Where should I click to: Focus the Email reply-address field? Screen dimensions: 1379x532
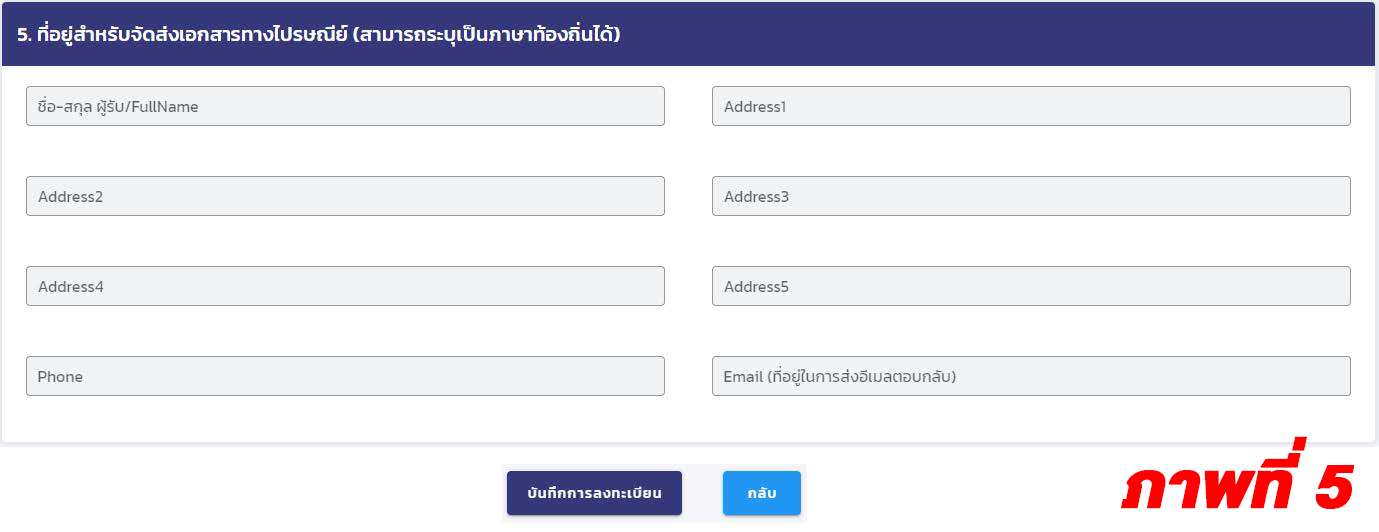tap(1031, 376)
